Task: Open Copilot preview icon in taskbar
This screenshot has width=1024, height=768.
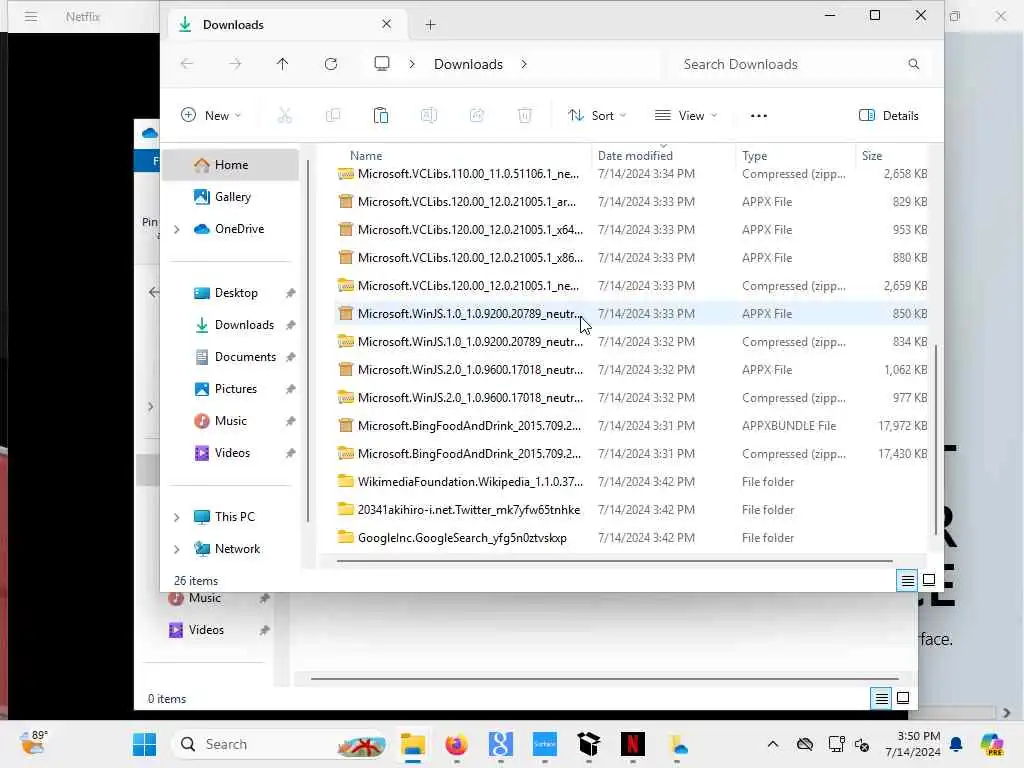Action: click(992, 744)
